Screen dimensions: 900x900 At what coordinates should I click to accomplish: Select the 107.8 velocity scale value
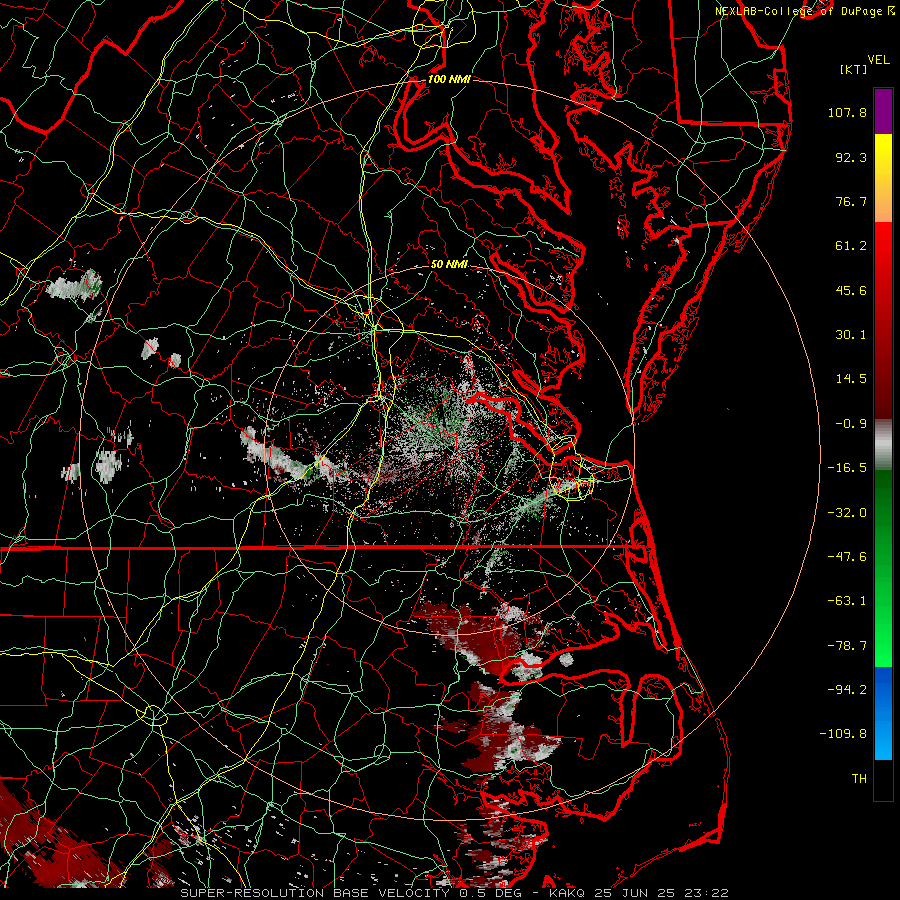(847, 112)
